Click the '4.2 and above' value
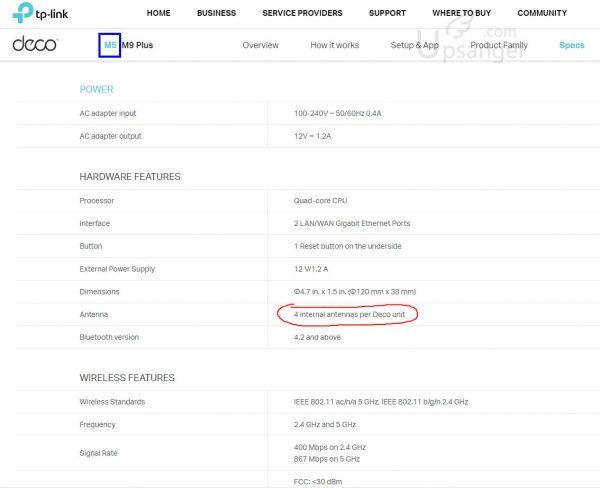The height and width of the screenshot is (488, 600). pos(317,337)
